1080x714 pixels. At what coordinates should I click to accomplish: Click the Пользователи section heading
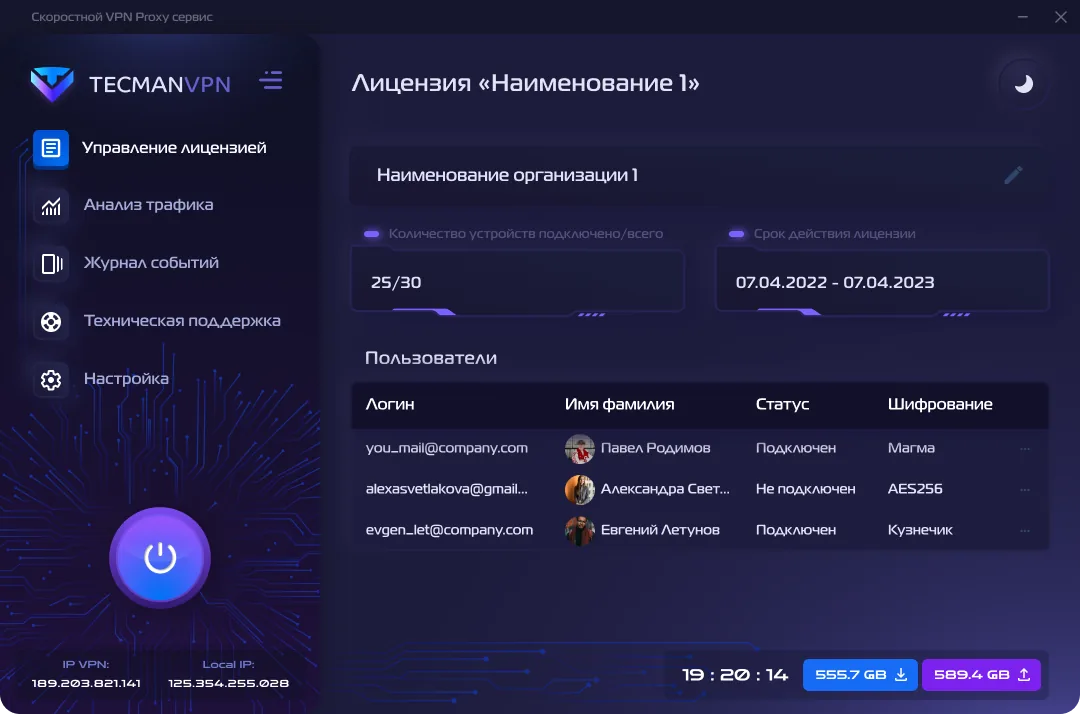point(430,358)
